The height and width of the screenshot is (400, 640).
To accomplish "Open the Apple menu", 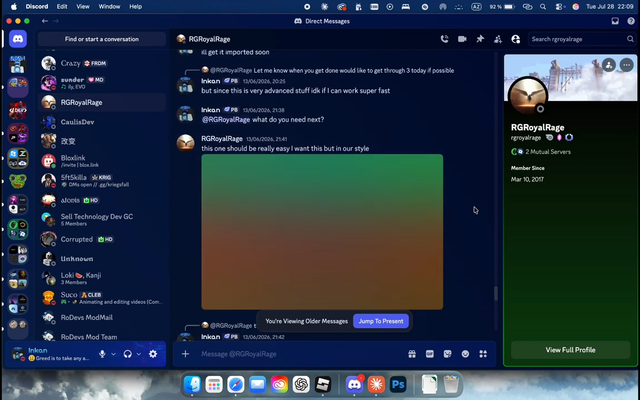I will tap(13, 7).
